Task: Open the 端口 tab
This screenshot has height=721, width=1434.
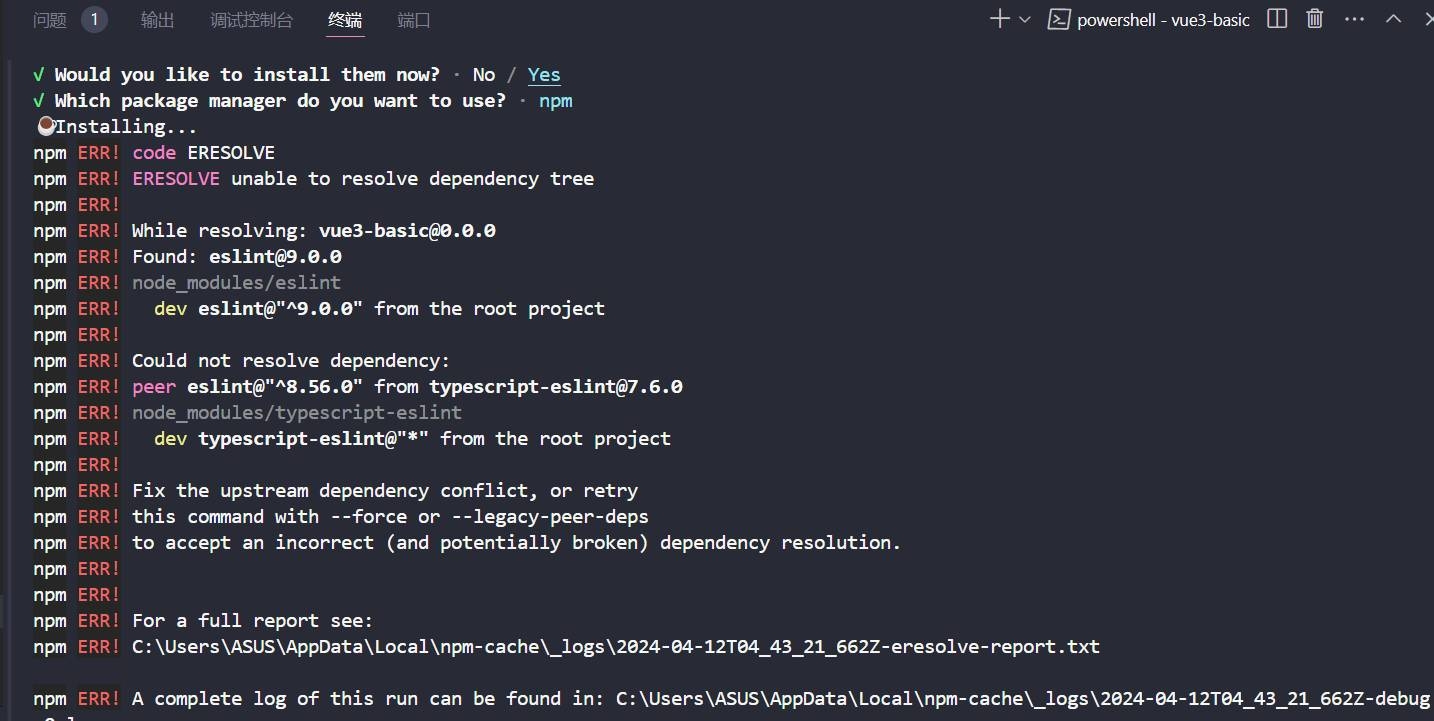Action: [x=414, y=20]
